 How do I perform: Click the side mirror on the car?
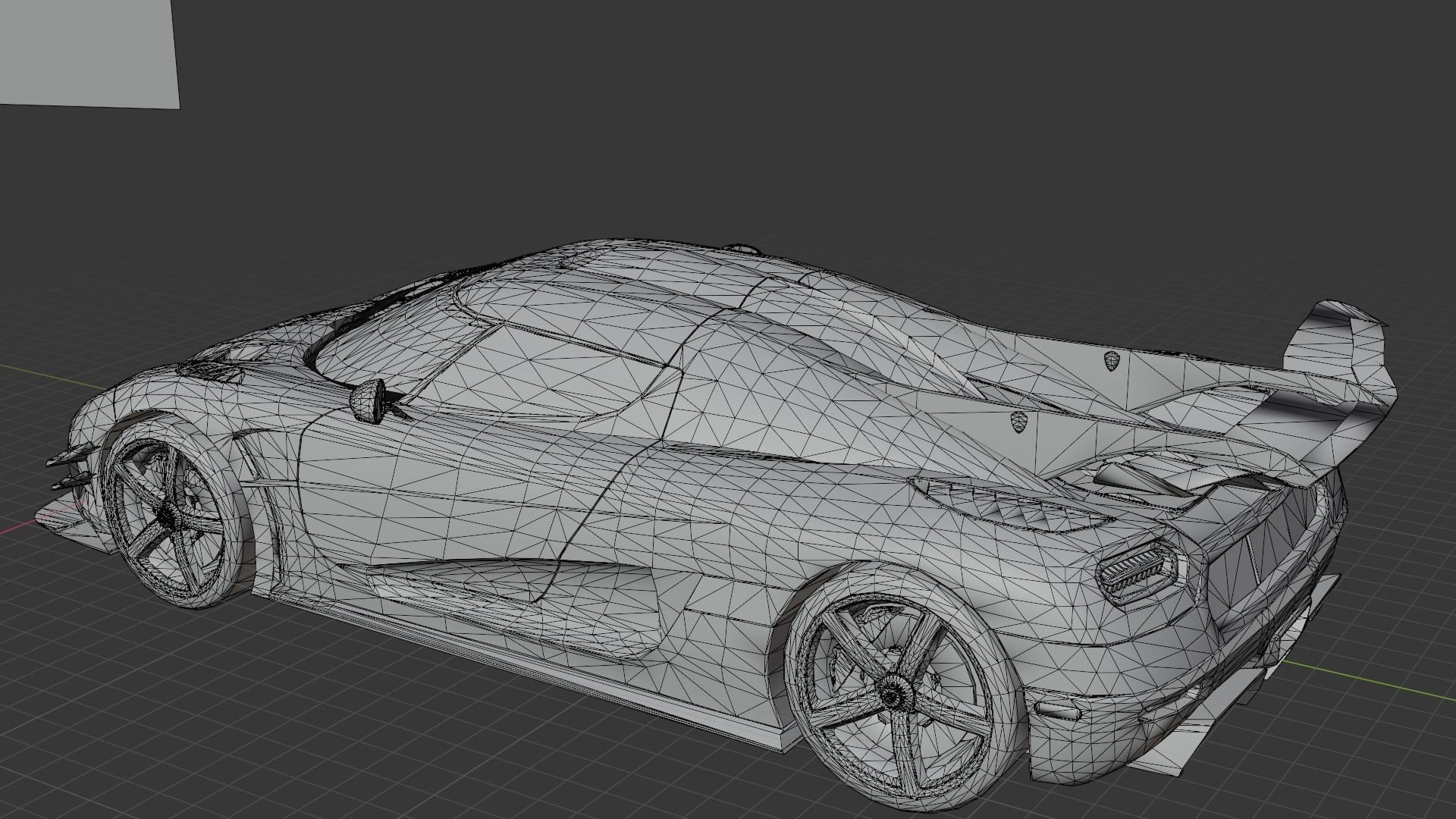point(369,400)
